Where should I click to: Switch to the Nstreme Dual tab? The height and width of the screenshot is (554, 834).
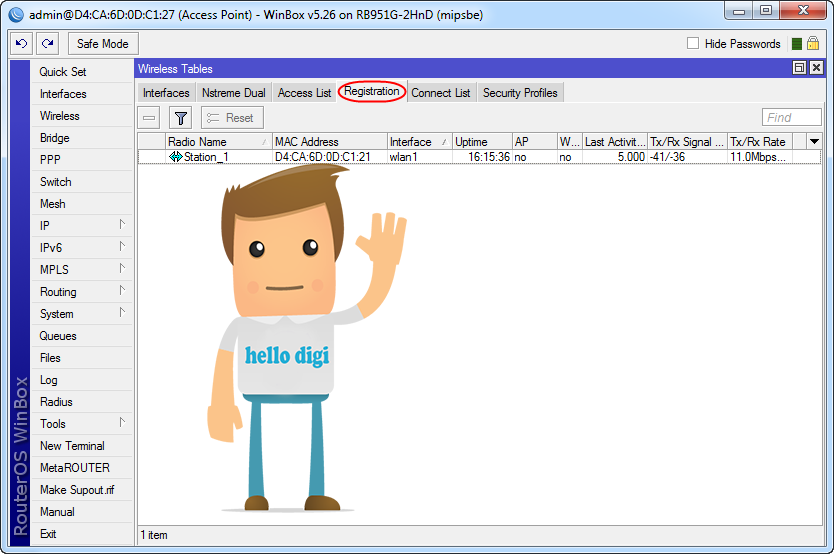click(233, 93)
